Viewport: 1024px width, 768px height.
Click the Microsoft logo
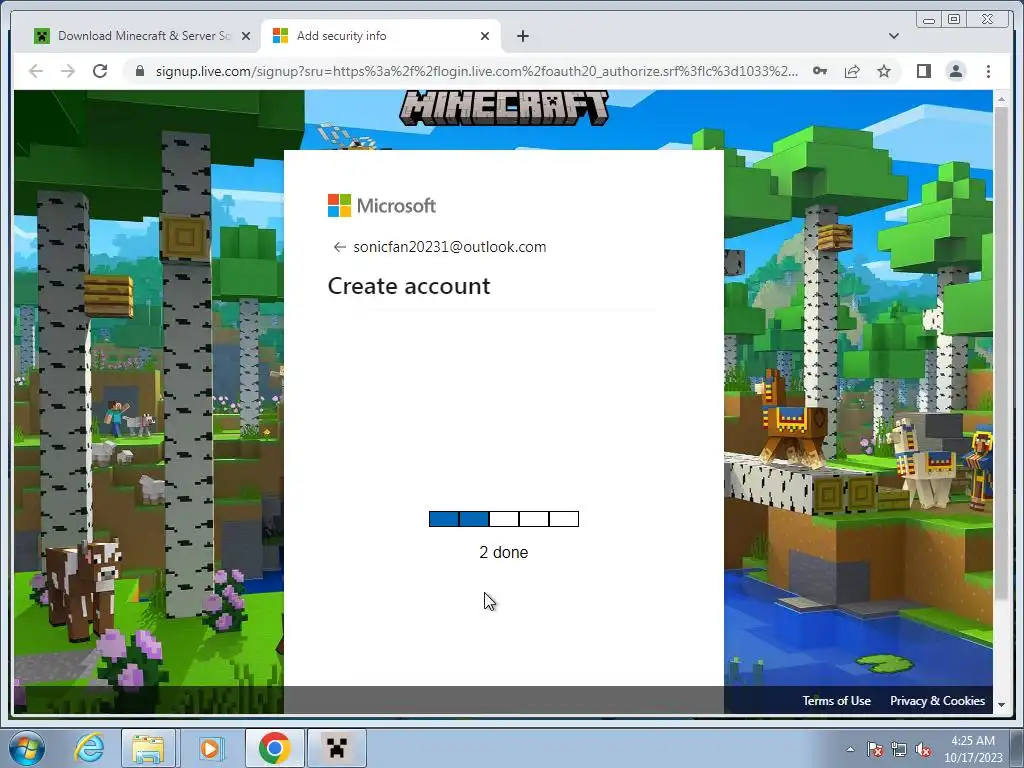(382, 206)
